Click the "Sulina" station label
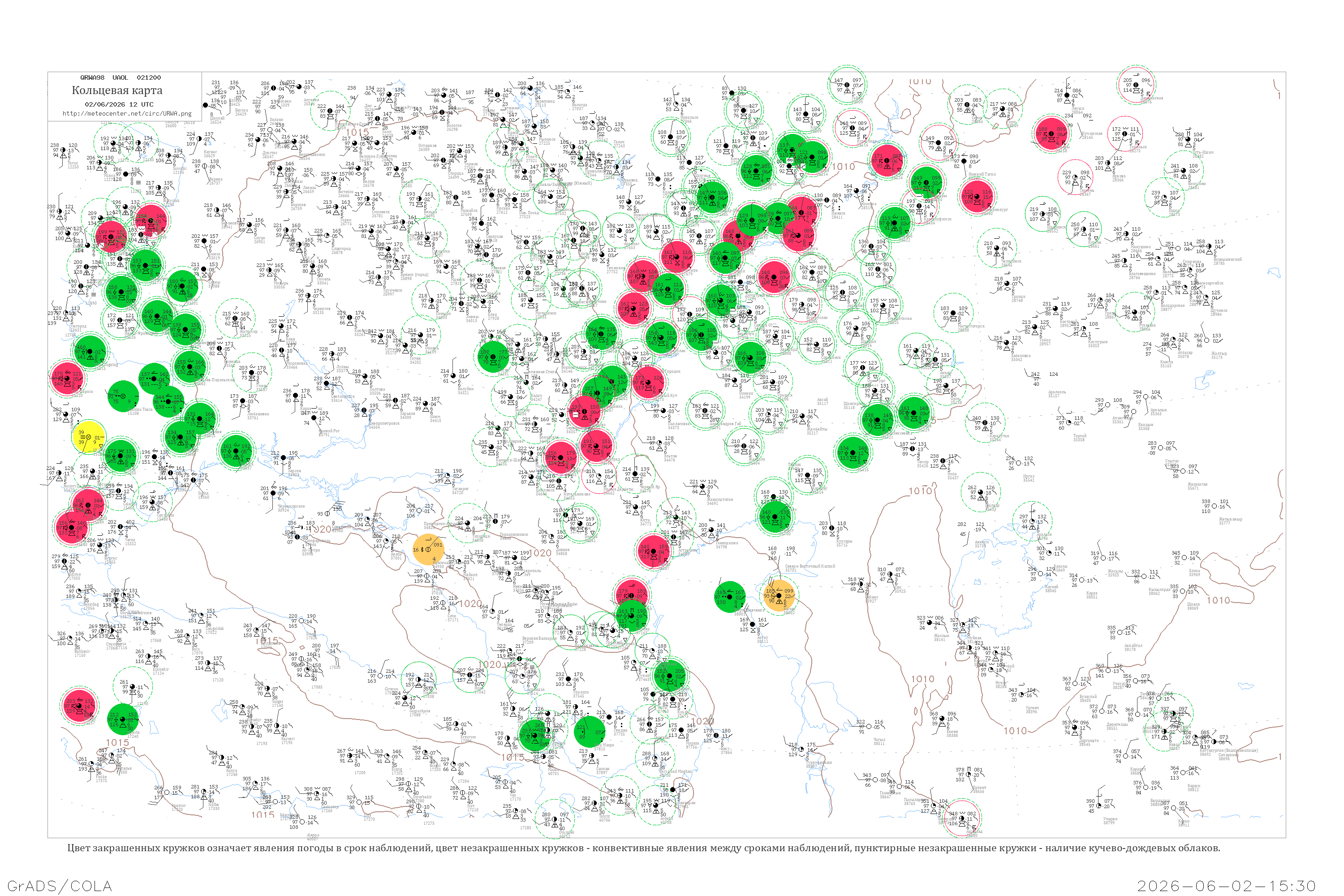The width and height of the screenshot is (1344, 896). (203, 494)
